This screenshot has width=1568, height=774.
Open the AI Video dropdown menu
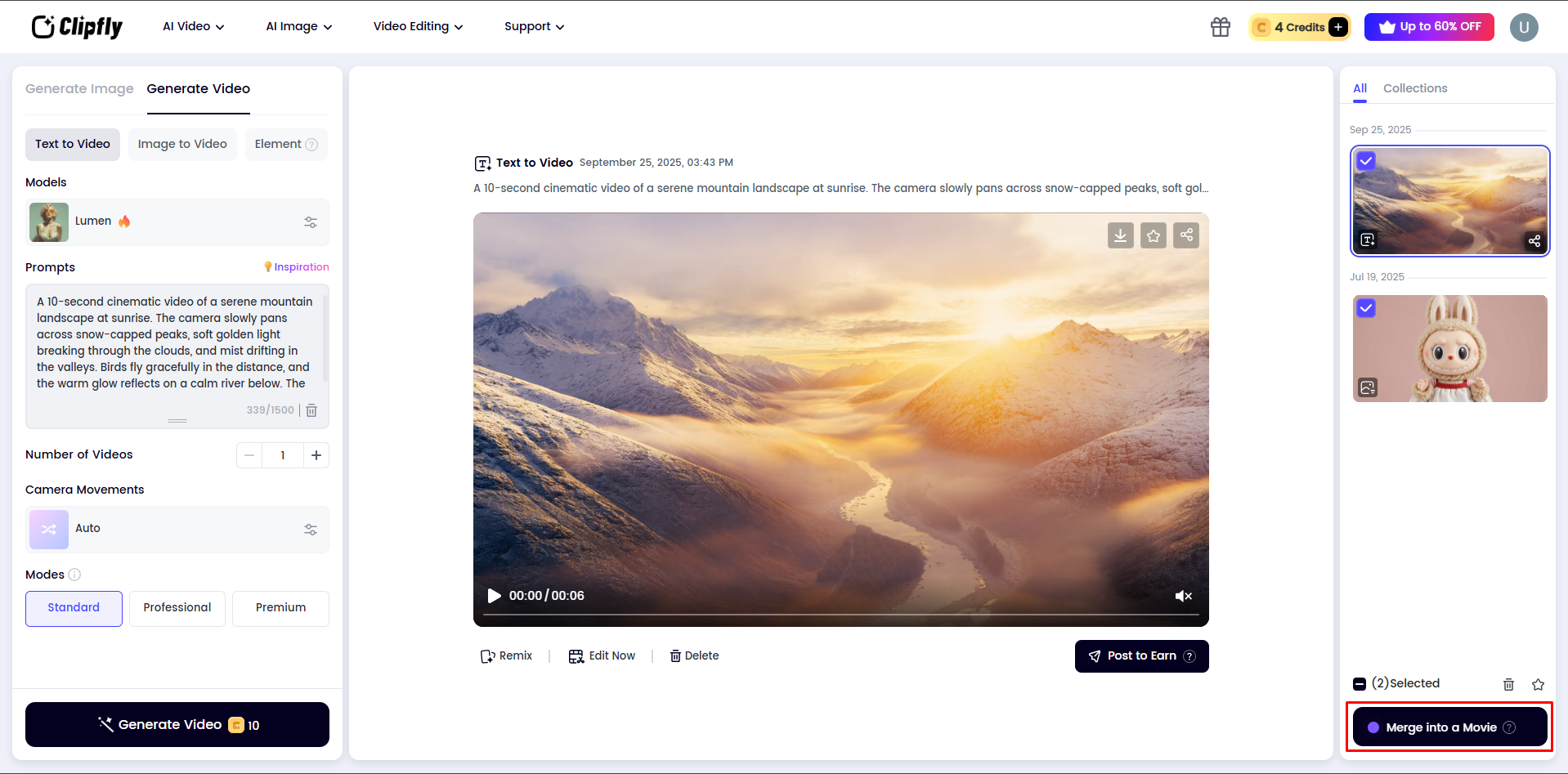pyautogui.click(x=192, y=26)
